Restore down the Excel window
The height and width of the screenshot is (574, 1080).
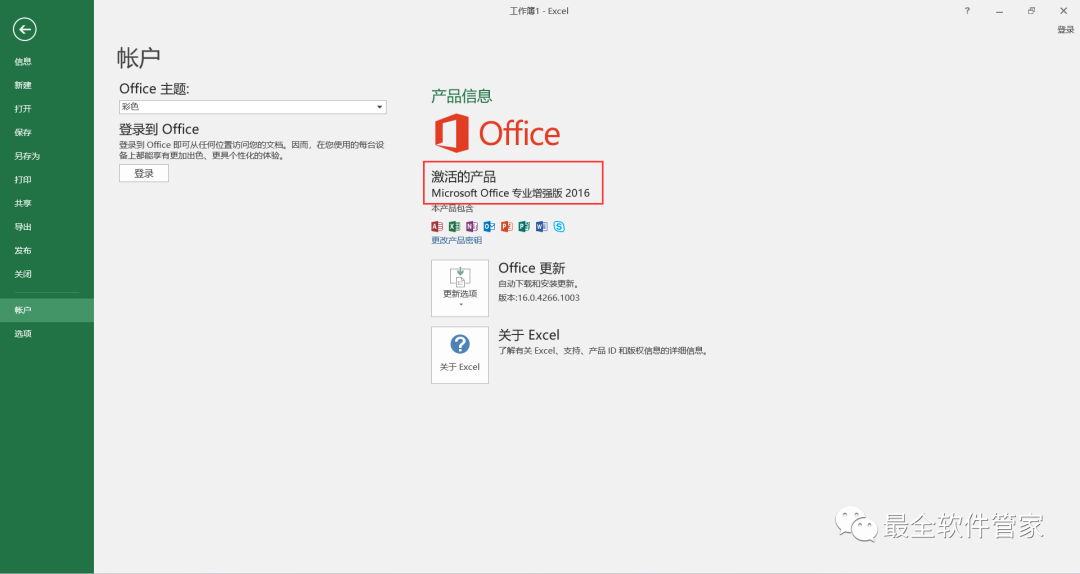[1031, 10]
